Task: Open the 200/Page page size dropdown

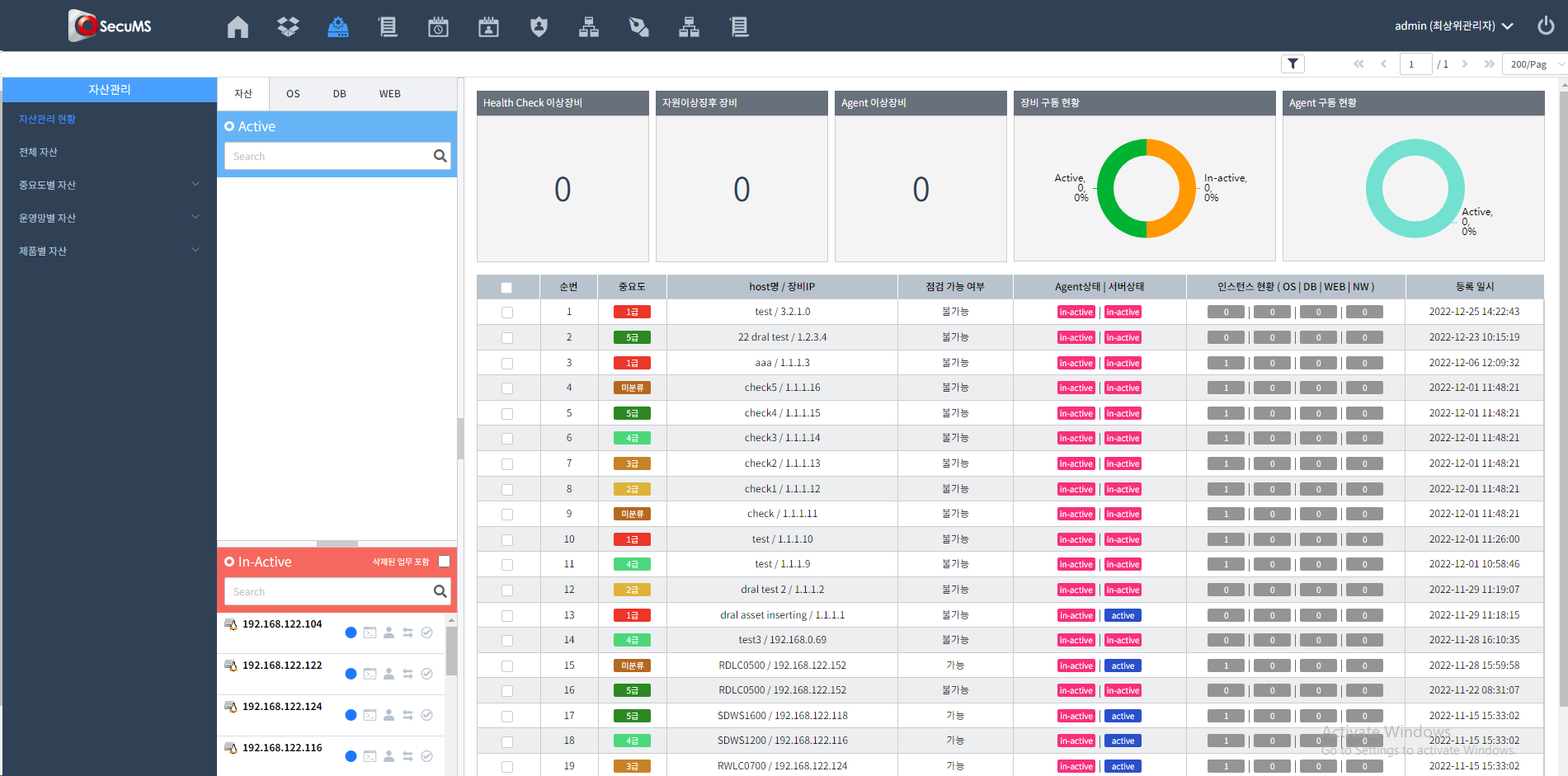Action: pyautogui.click(x=1536, y=64)
